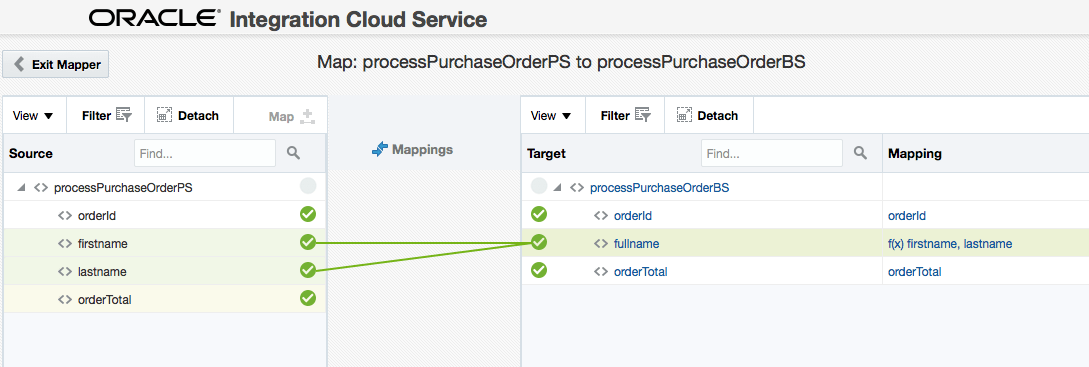Collapse the processPurchaseOrderPS tree node

coord(20,188)
